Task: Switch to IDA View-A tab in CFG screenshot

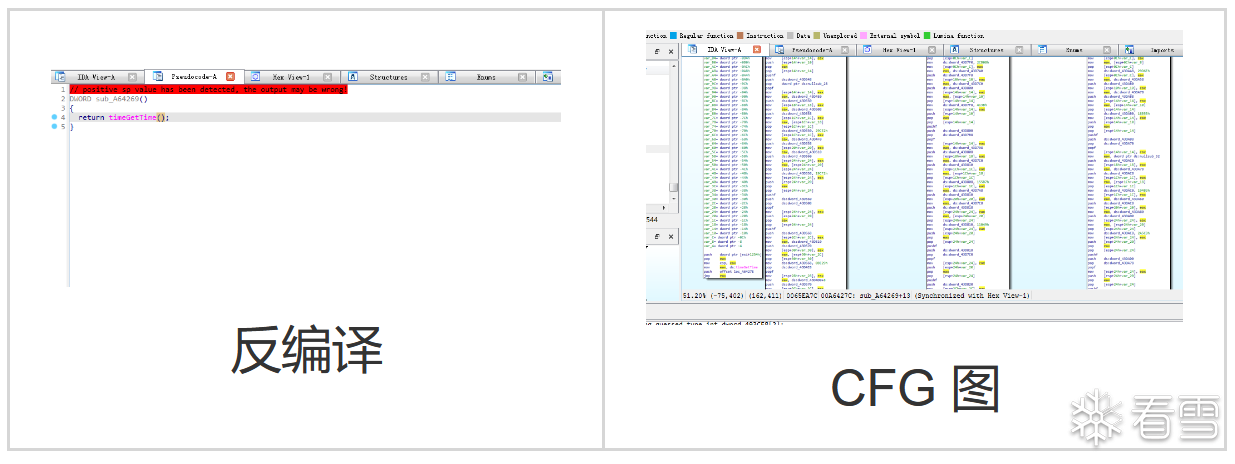Action: pos(724,49)
